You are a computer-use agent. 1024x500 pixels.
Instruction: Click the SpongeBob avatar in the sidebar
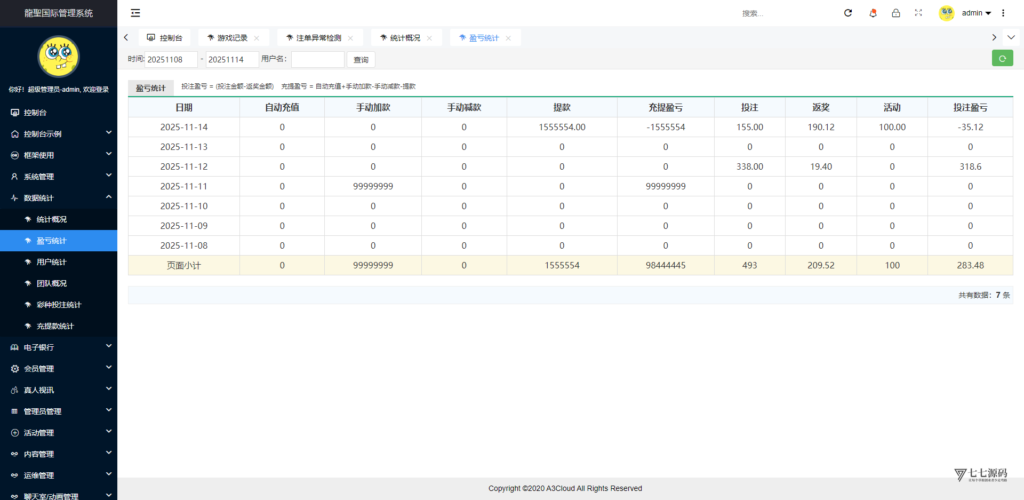point(58,57)
